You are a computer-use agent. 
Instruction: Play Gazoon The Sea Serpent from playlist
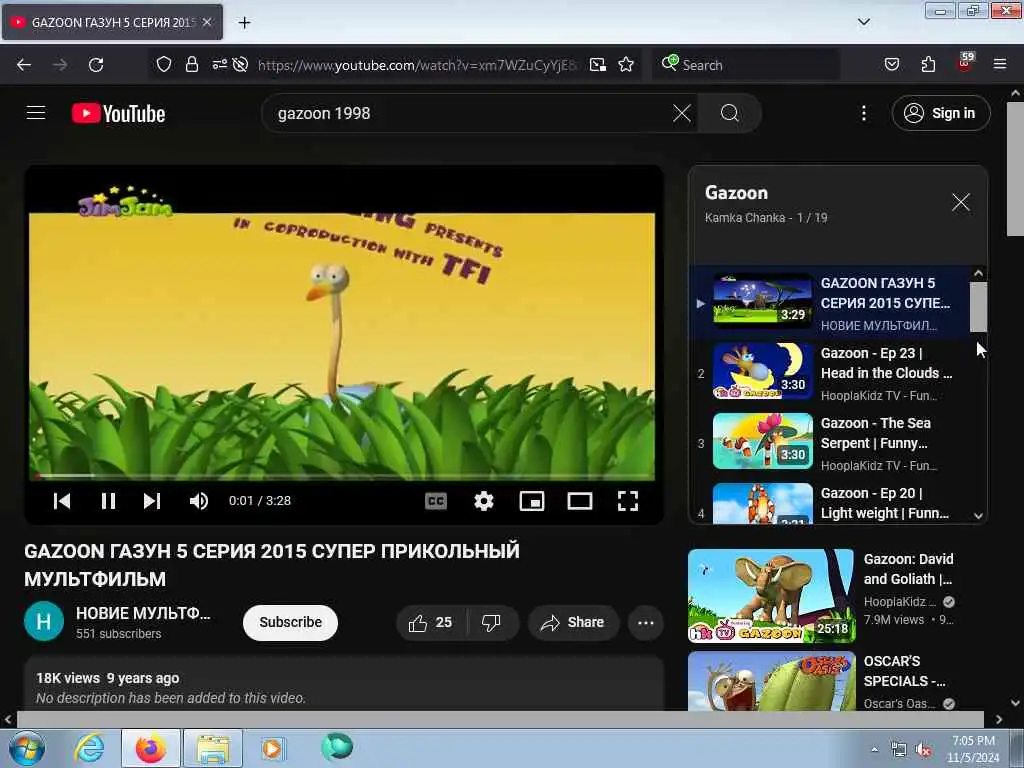point(829,443)
